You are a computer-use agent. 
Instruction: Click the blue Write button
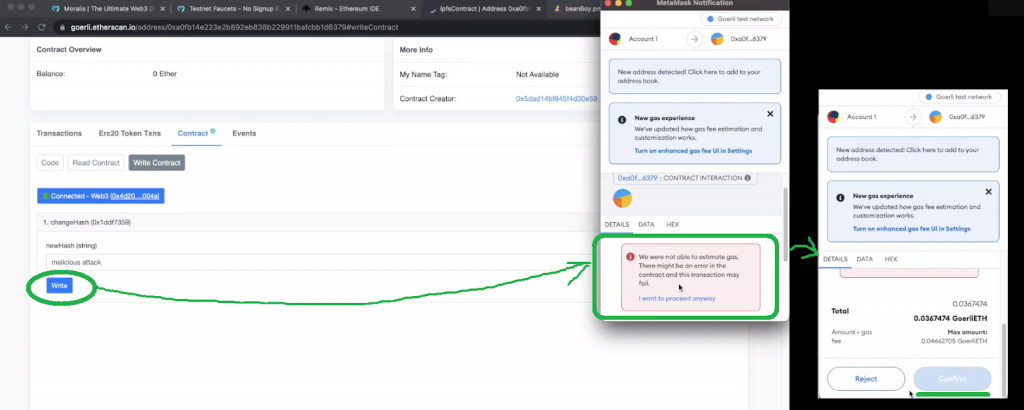(59, 286)
